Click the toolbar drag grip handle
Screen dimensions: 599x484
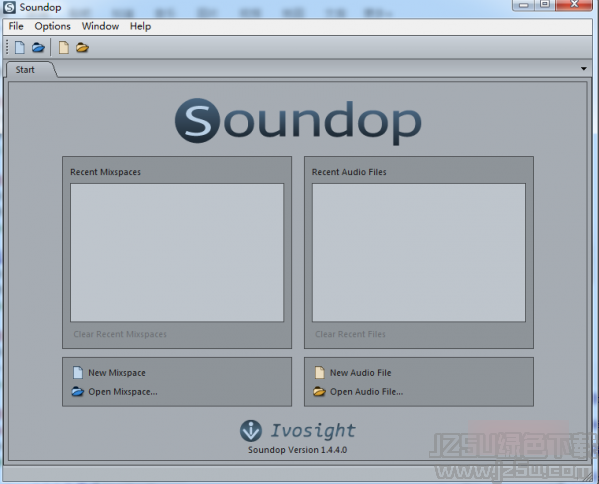(7, 48)
